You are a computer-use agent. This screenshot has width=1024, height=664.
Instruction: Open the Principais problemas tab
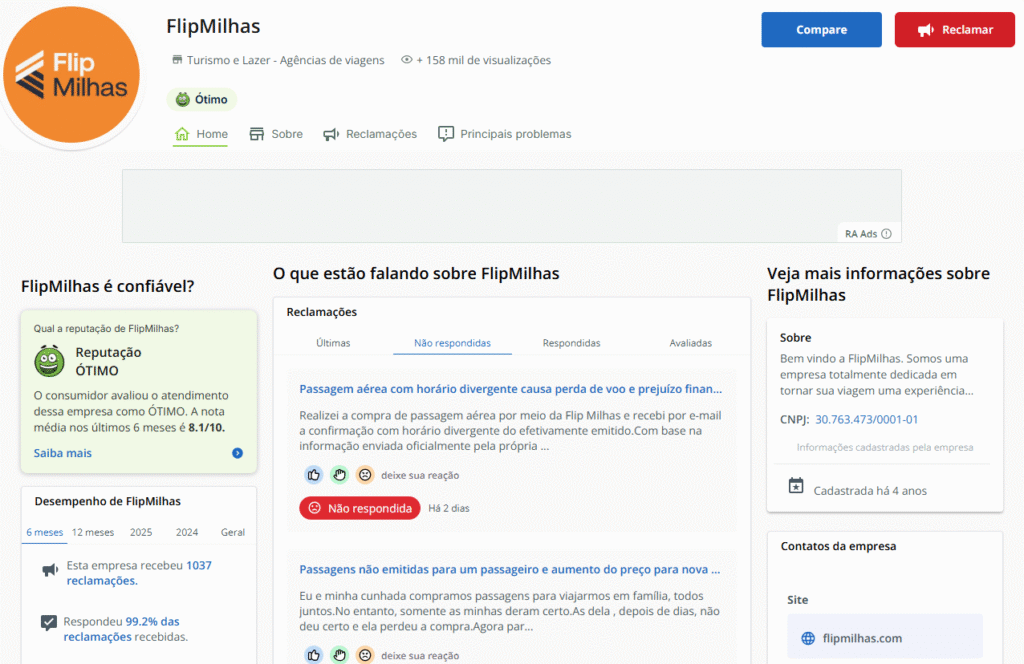coord(505,134)
